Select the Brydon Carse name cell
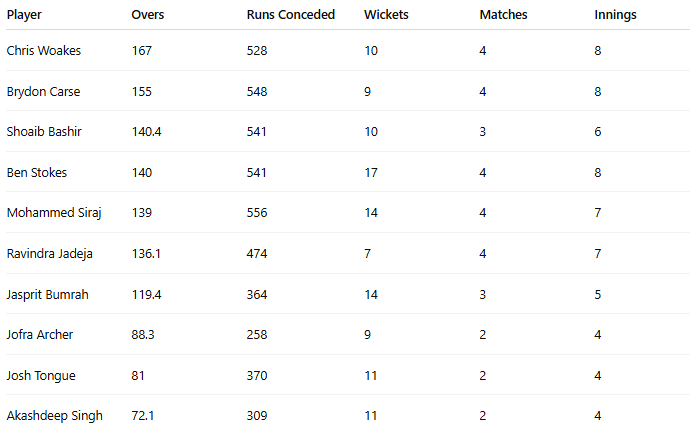This screenshot has width=690, height=442. click(x=43, y=92)
